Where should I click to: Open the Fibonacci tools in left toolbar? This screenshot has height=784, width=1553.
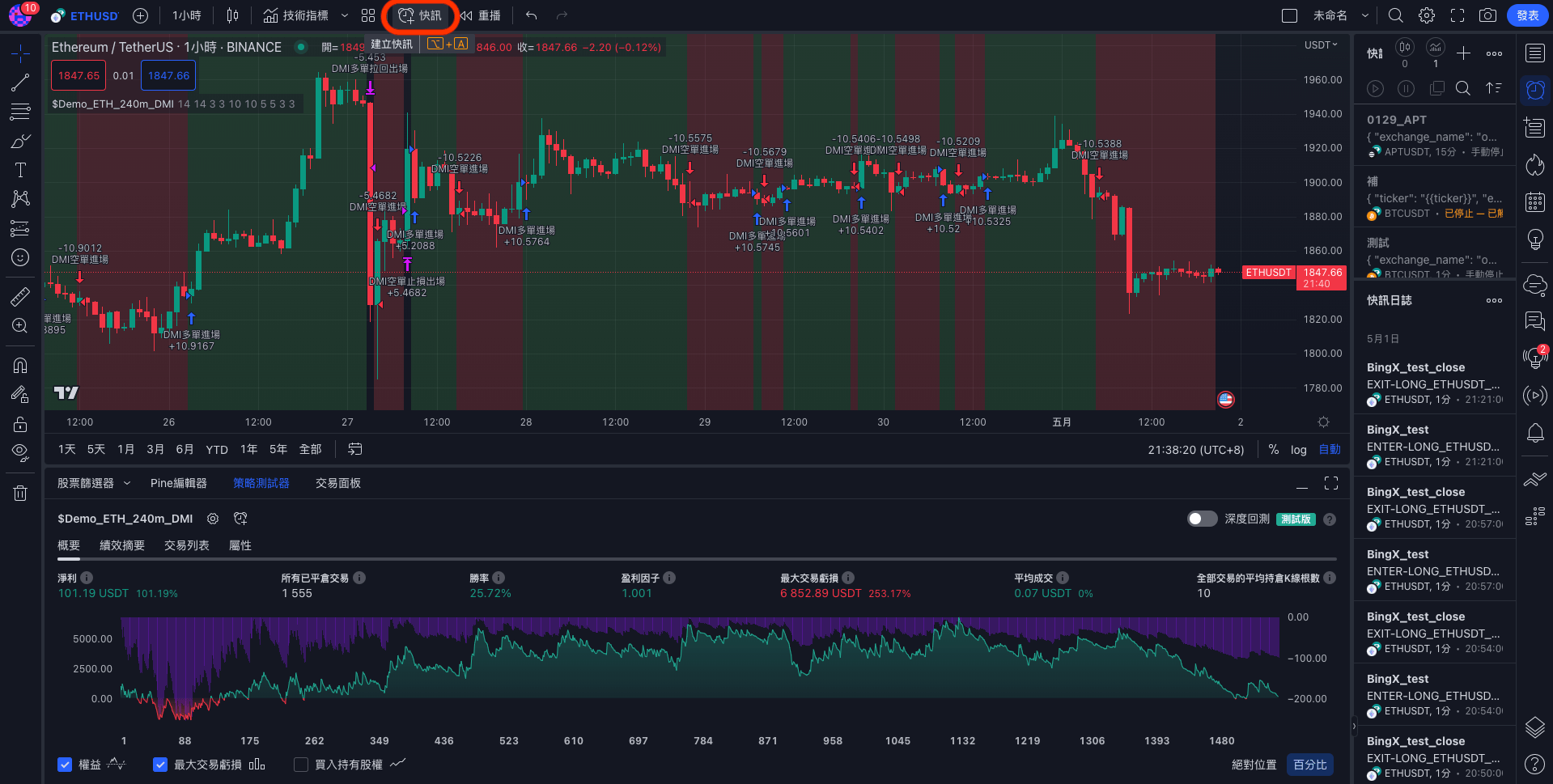click(20, 112)
